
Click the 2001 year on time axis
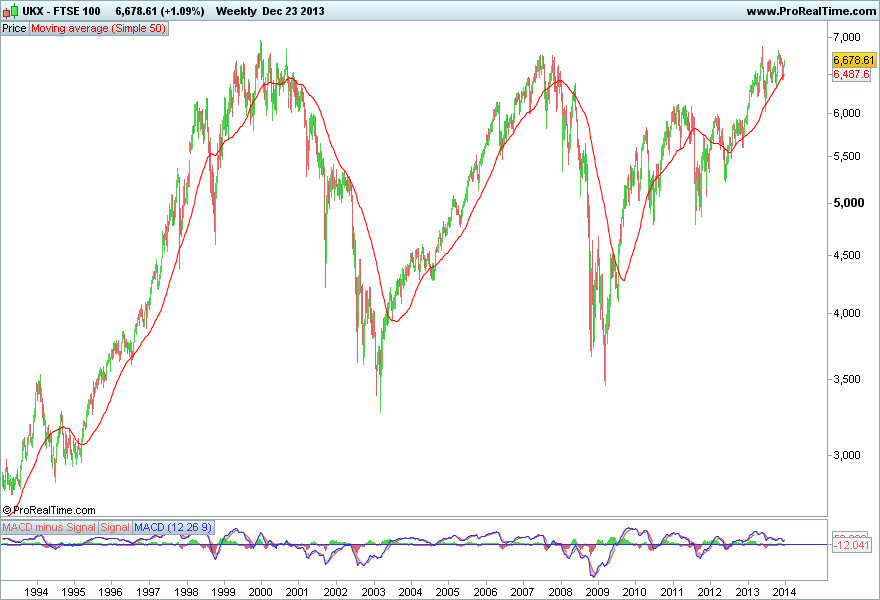[x=297, y=592]
